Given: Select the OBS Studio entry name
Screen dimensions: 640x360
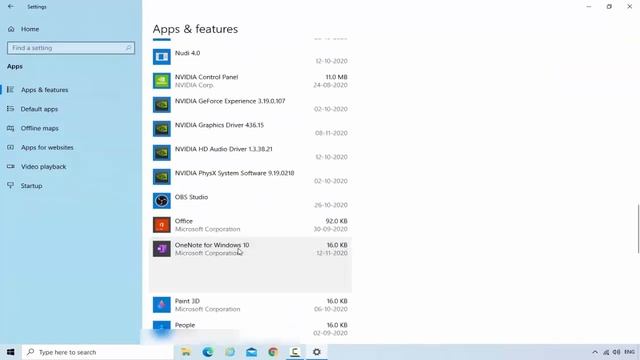Looking at the screenshot, I should [x=191, y=197].
